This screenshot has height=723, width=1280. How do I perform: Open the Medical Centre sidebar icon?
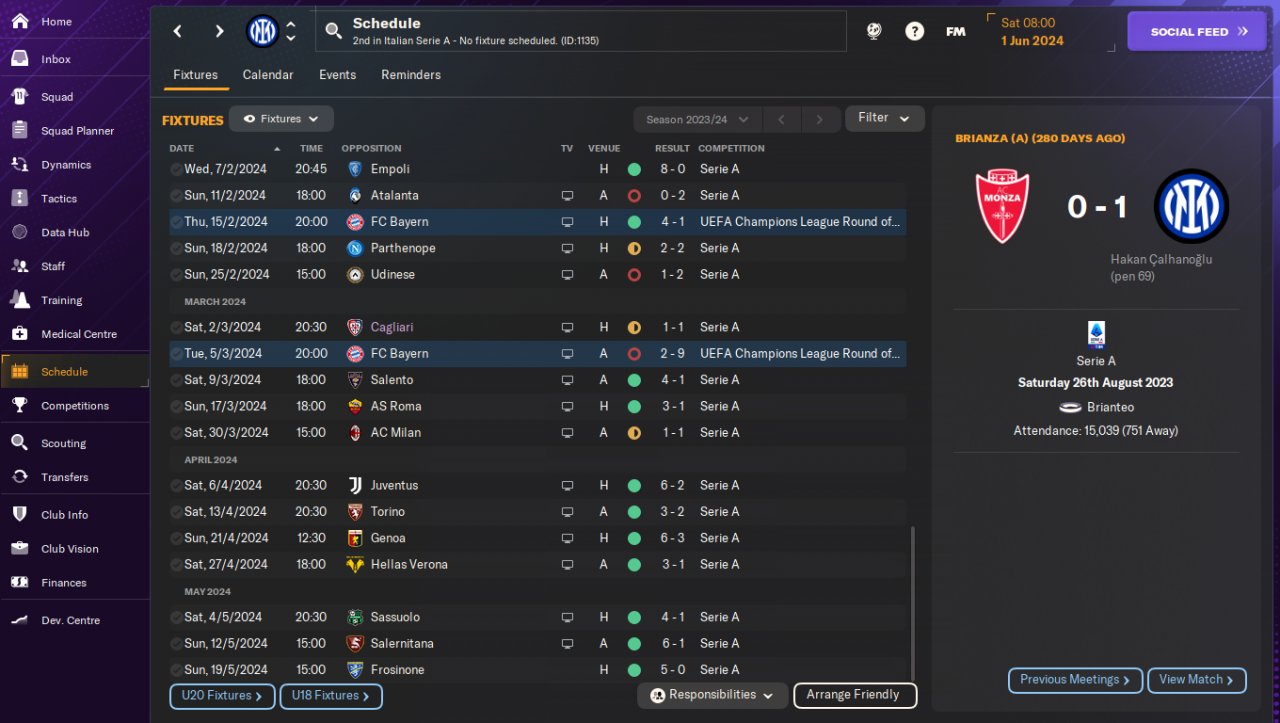19,334
